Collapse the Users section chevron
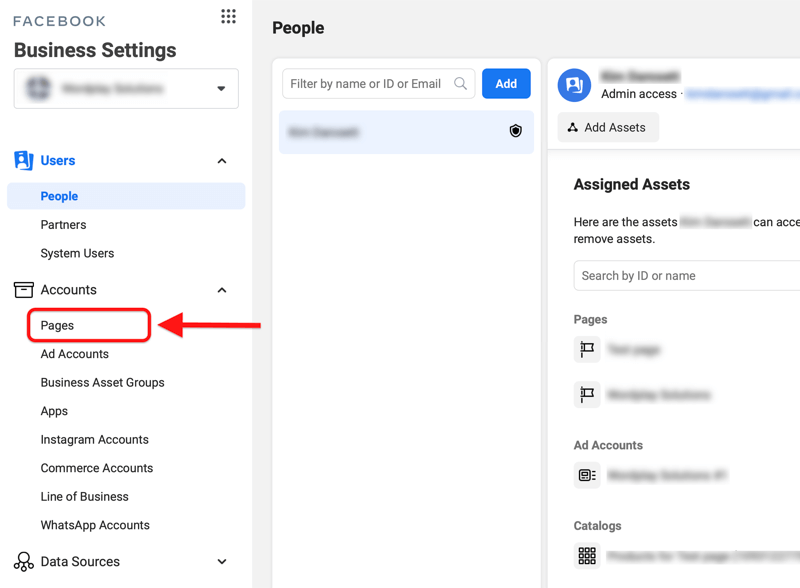Viewport: 800px width, 588px height. 221,161
